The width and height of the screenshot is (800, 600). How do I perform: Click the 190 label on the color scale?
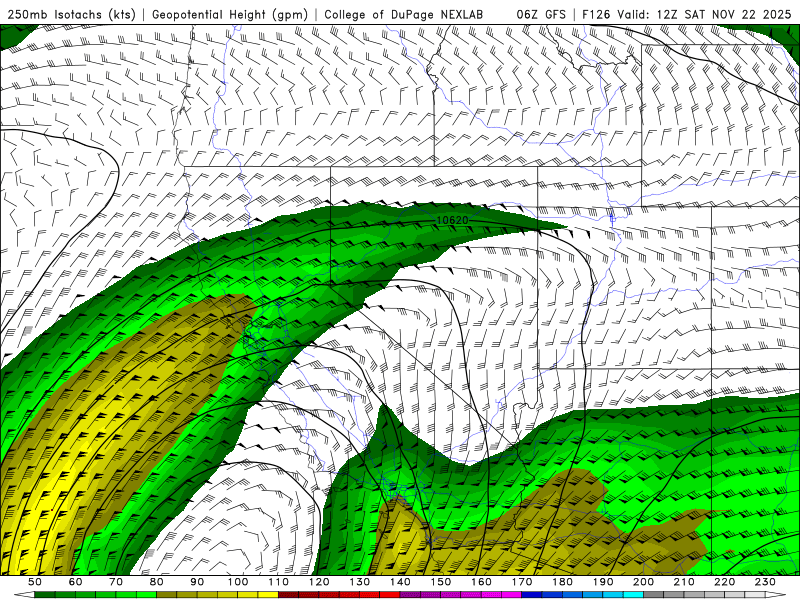tap(603, 582)
